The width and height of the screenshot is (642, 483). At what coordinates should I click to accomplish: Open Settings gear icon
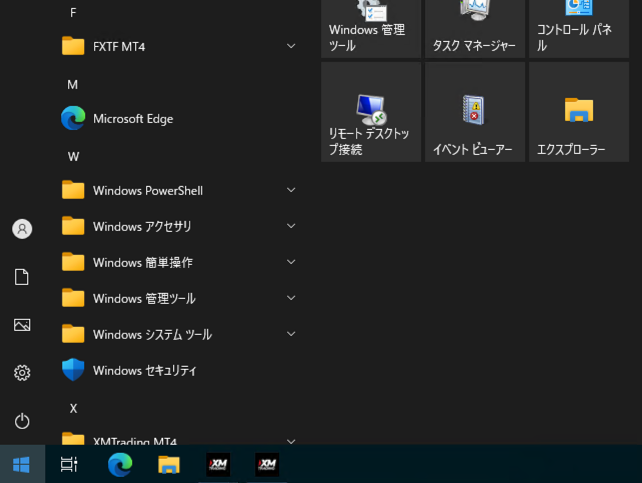[22, 373]
